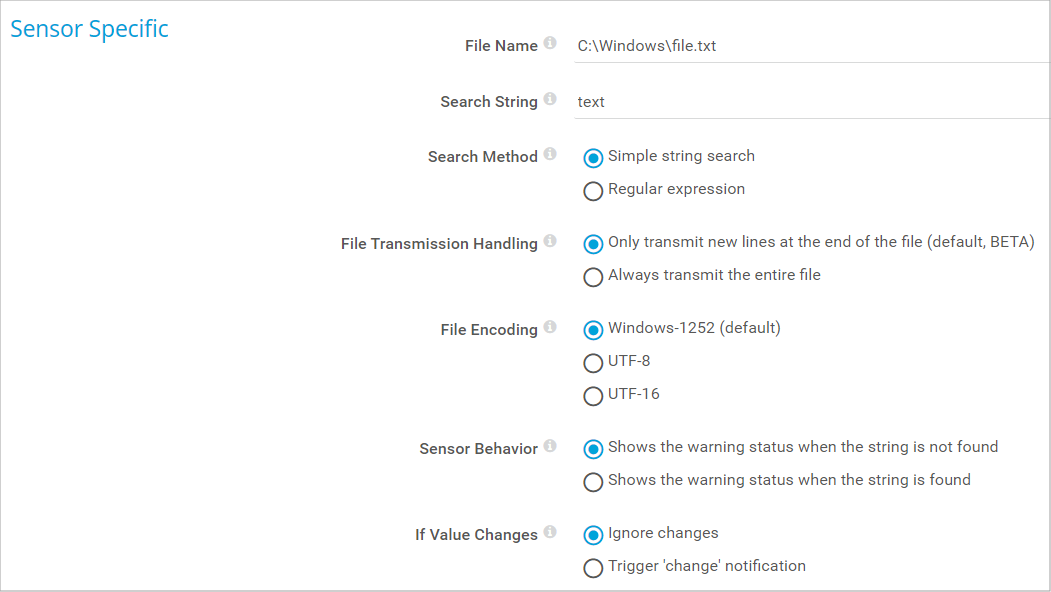Focus the Search String text field
The image size is (1051, 592).
(810, 102)
